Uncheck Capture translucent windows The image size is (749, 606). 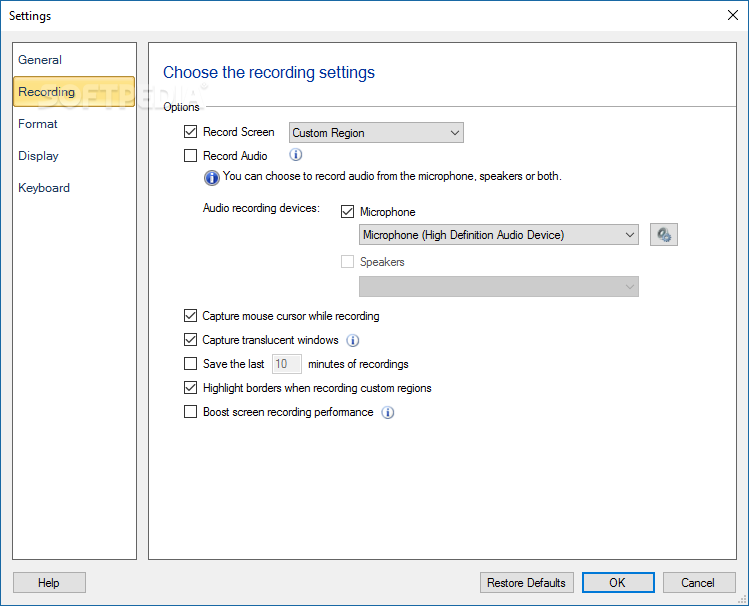click(x=190, y=339)
